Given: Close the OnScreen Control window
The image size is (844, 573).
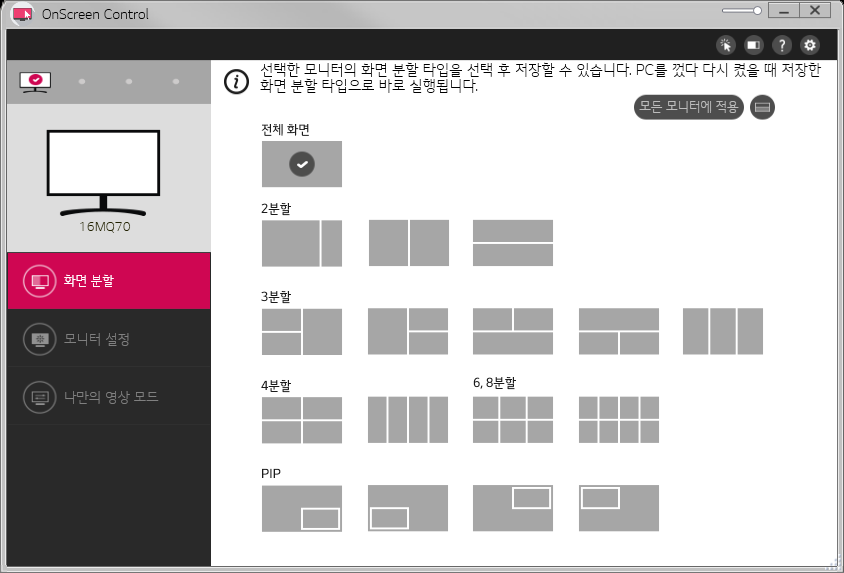Looking at the screenshot, I should coord(815,11).
